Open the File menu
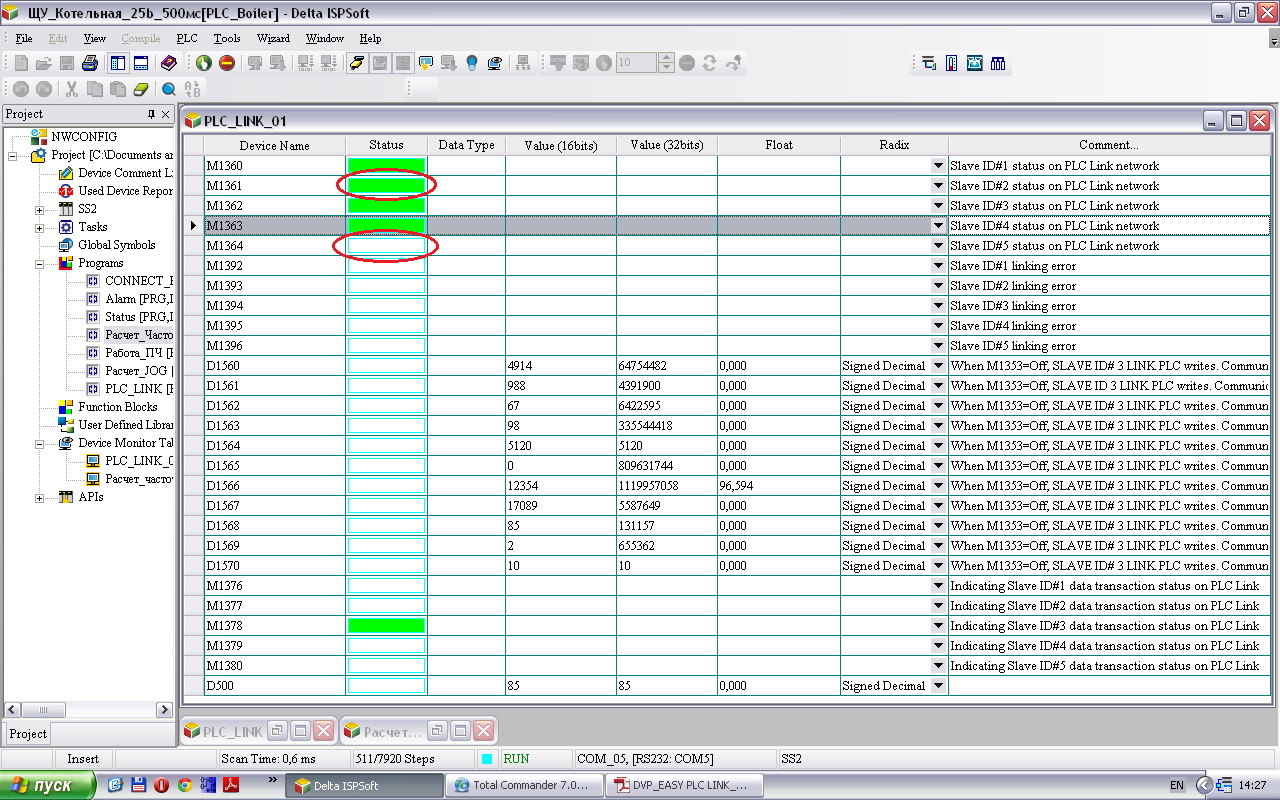The image size is (1280, 800). pos(24,38)
